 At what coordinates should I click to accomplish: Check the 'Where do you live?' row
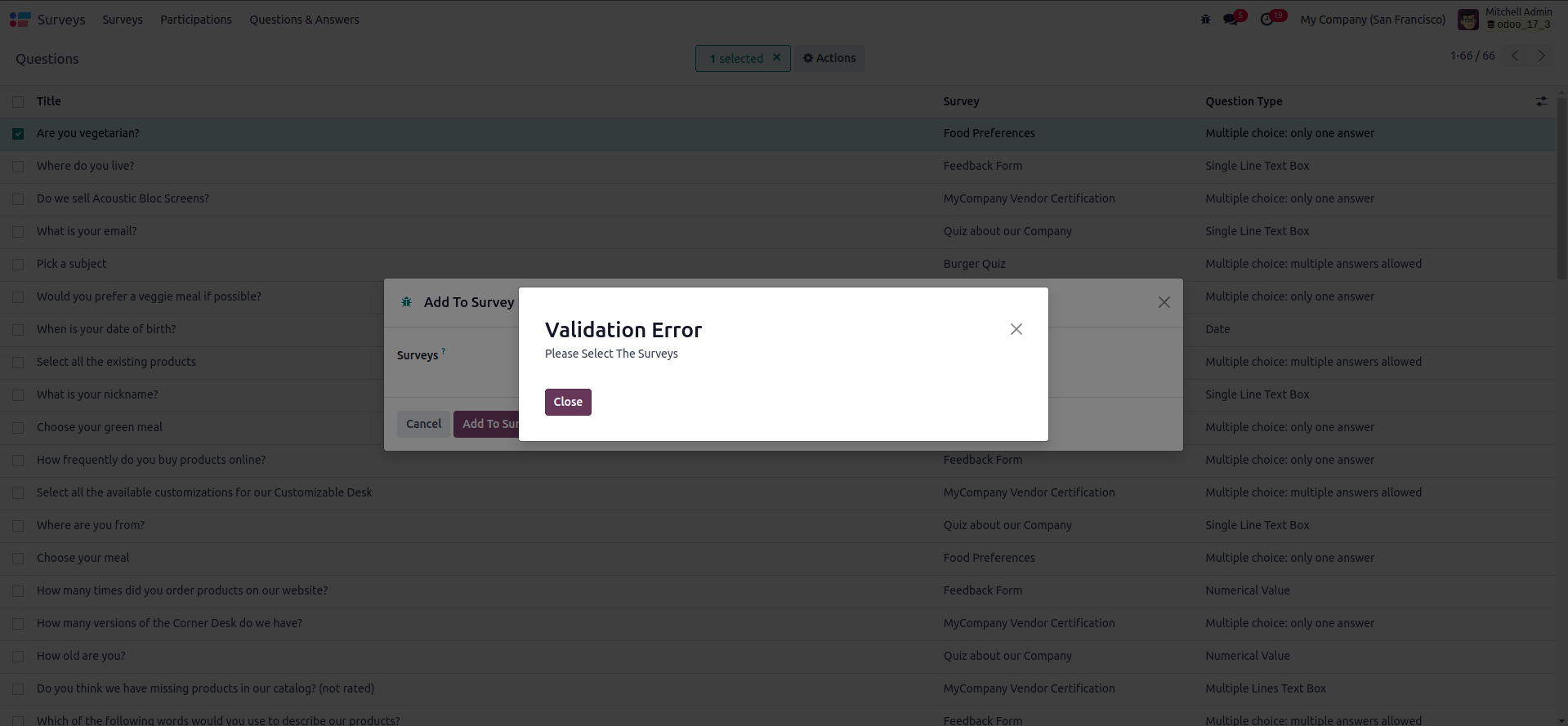(x=18, y=167)
